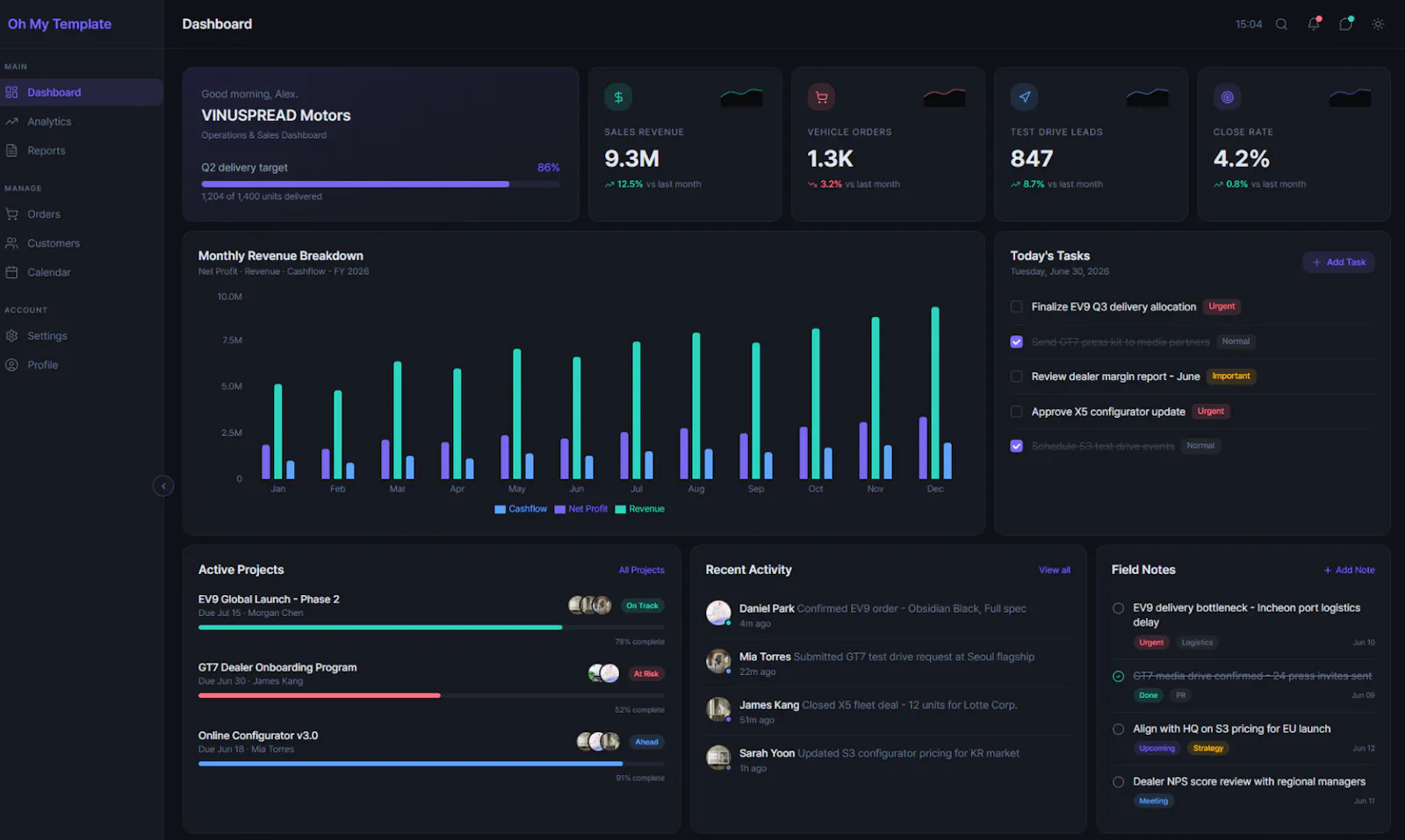Viewport: 1405px width, 840px height.
Task: Mark EV9 delivery bottleneck note as done
Action: tap(1118, 608)
